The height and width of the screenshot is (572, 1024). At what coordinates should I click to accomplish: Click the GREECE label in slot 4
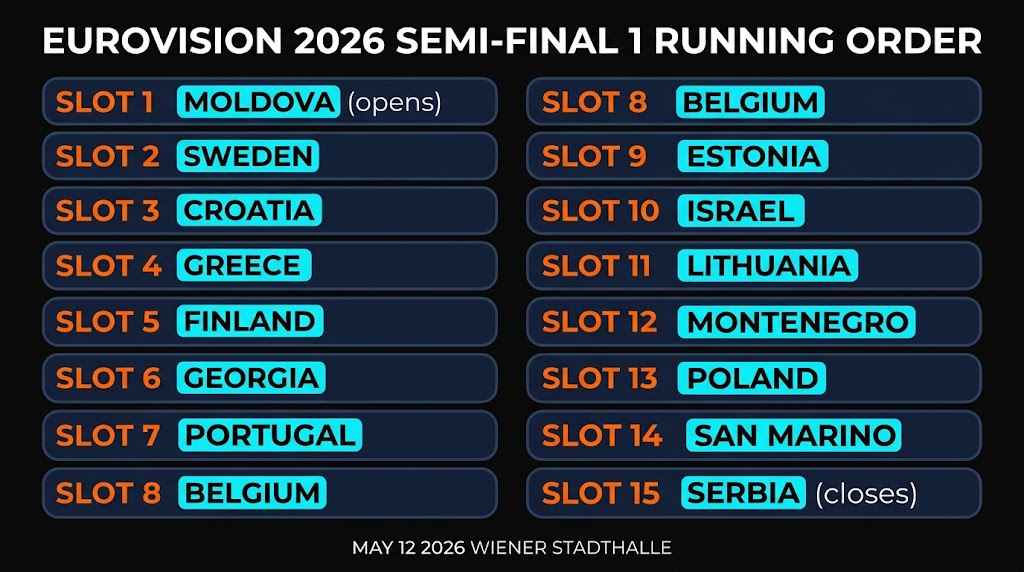pyautogui.click(x=243, y=266)
